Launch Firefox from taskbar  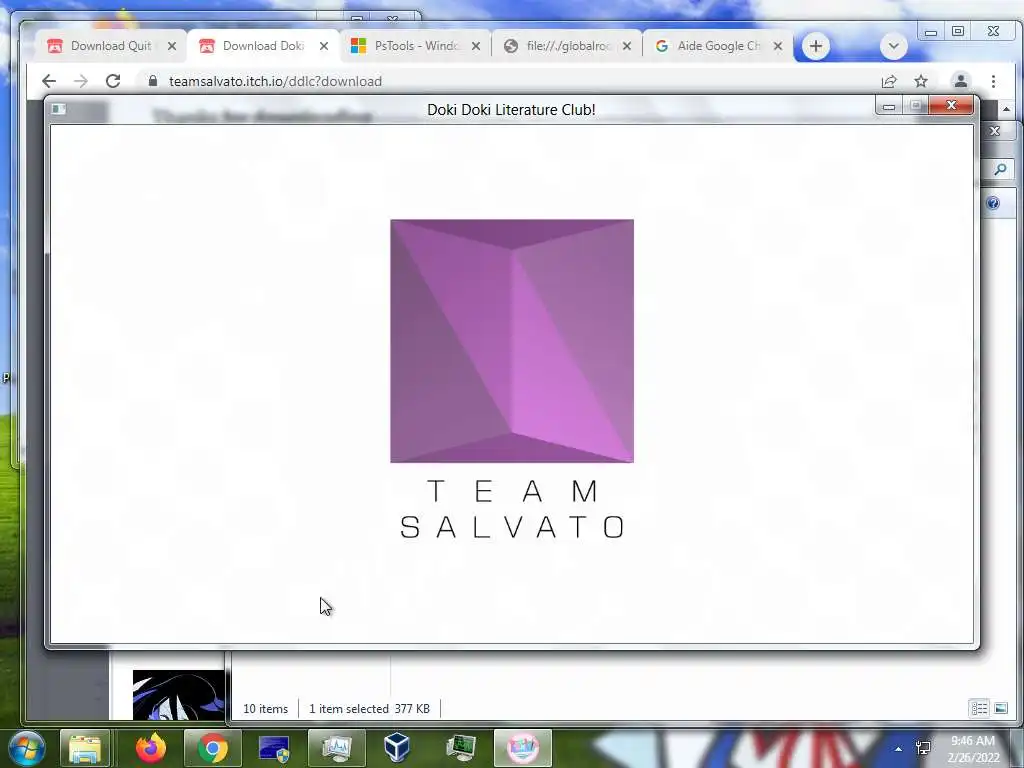click(x=151, y=748)
